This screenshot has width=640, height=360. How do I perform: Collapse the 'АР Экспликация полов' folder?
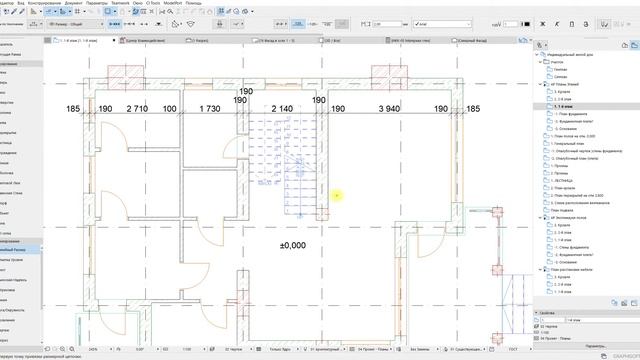[x=540, y=218]
